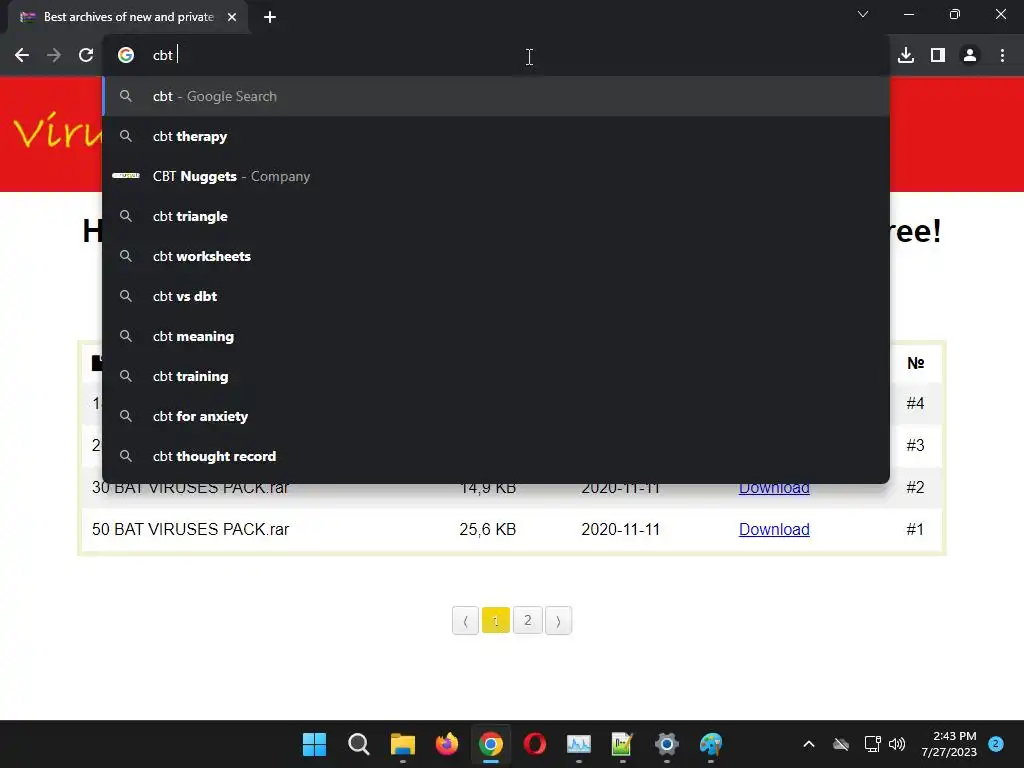Open File Explorer from taskbar

(x=402, y=744)
